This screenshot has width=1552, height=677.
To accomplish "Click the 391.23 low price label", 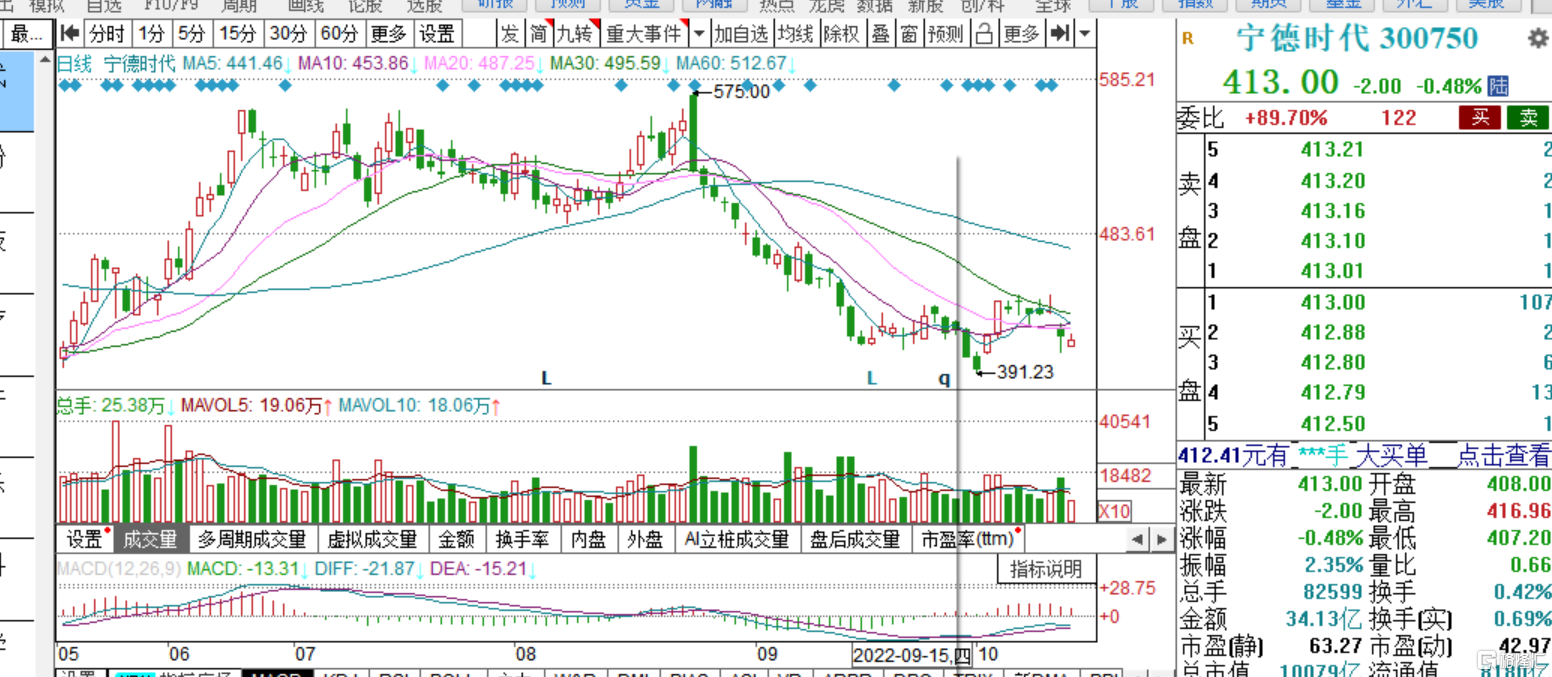I will click(1024, 372).
